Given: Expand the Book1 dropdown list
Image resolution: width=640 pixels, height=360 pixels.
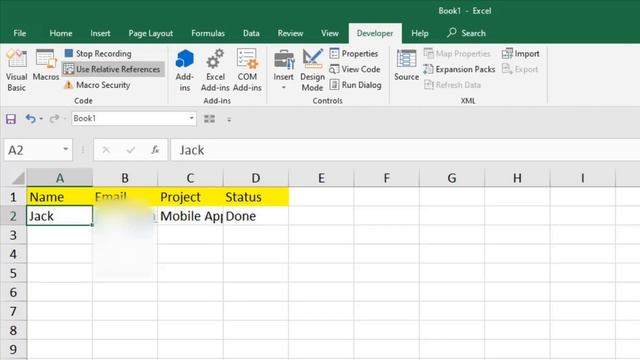Looking at the screenshot, I should [191, 118].
